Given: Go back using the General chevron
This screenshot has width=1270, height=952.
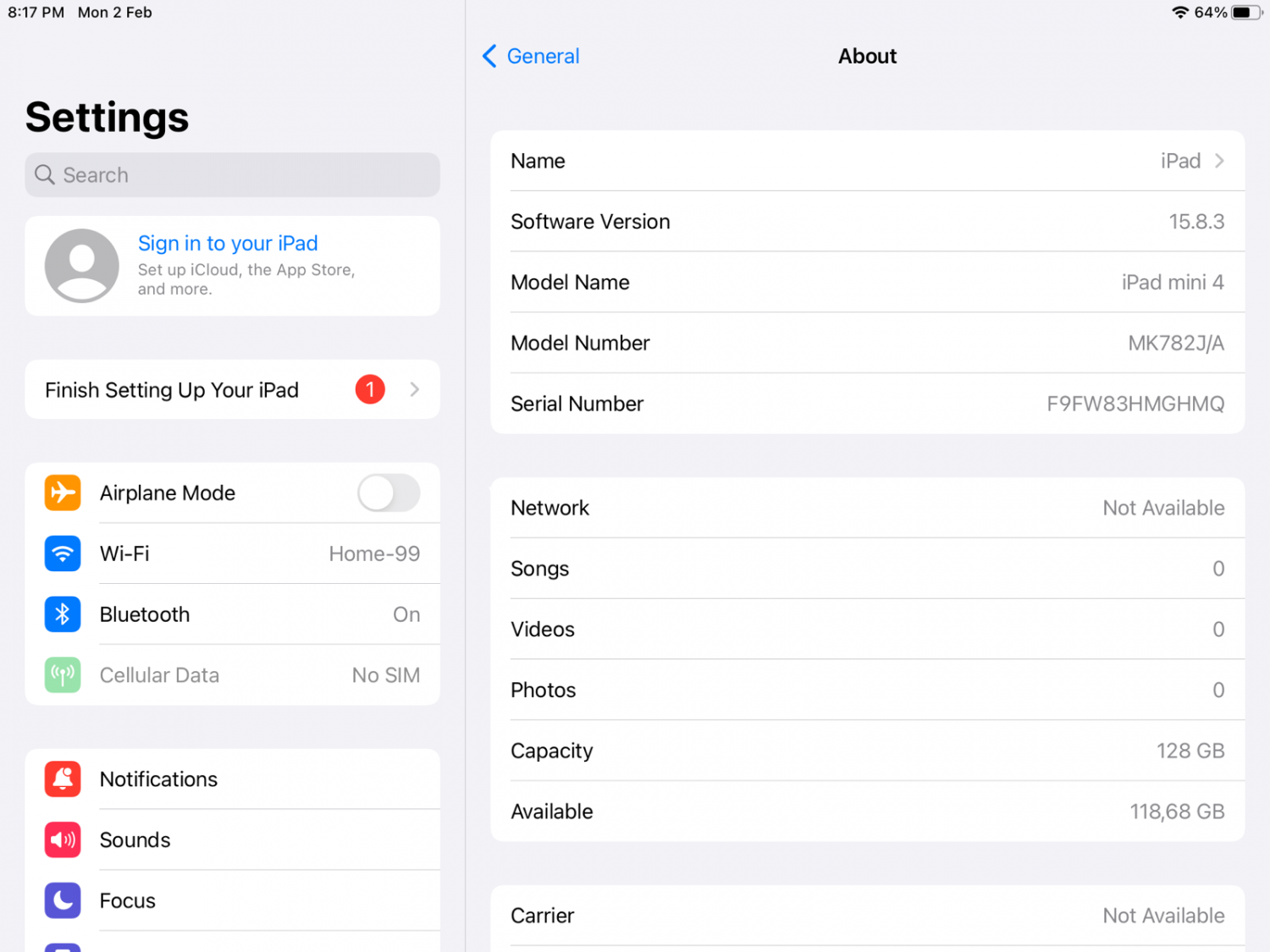Looking at the screenshot, I should tap(489, 56).
